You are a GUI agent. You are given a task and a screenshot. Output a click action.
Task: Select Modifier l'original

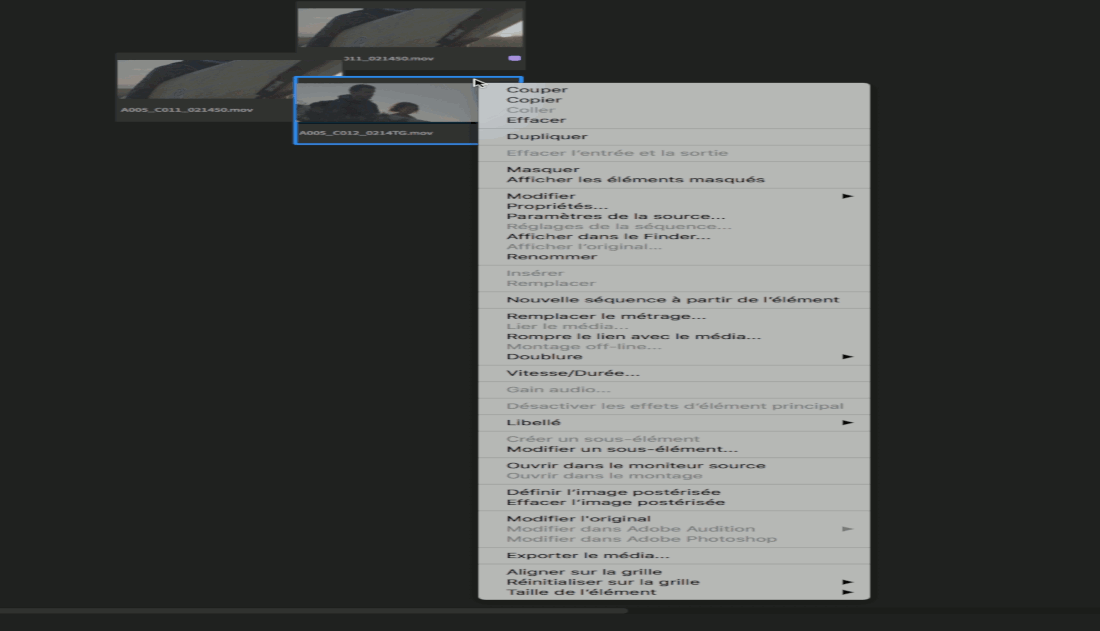(x=673, y=519)
